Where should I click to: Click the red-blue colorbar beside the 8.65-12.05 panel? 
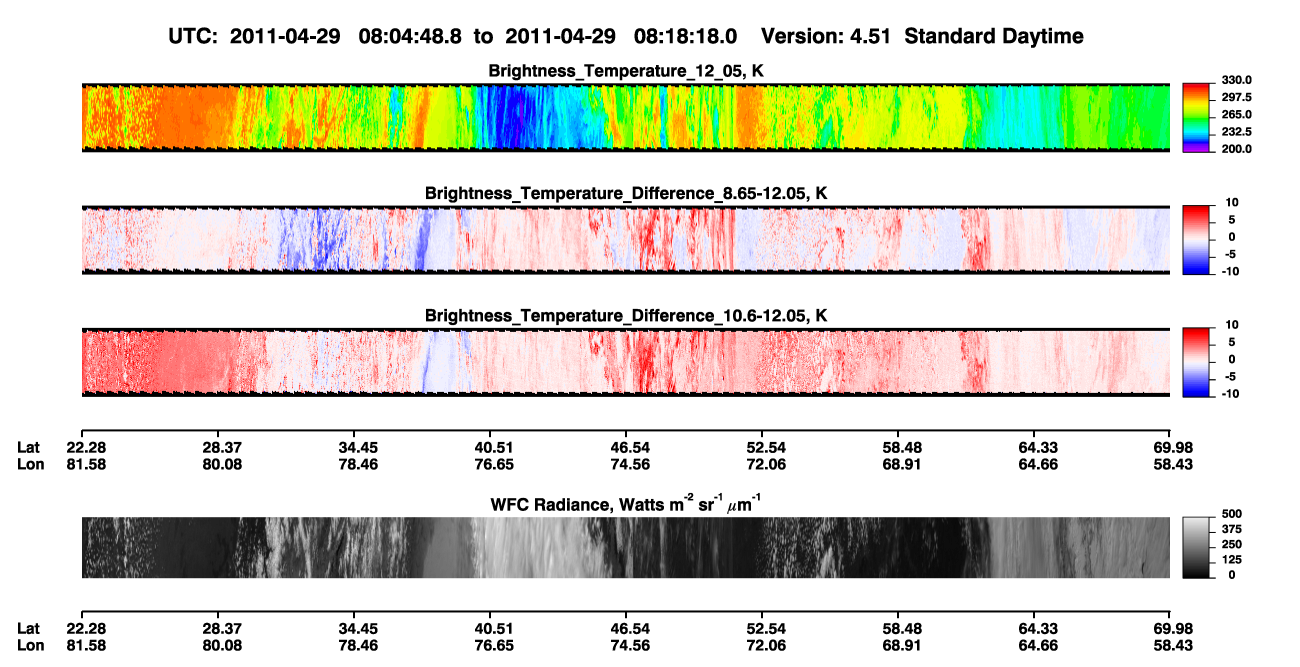tap(1196, 240)
